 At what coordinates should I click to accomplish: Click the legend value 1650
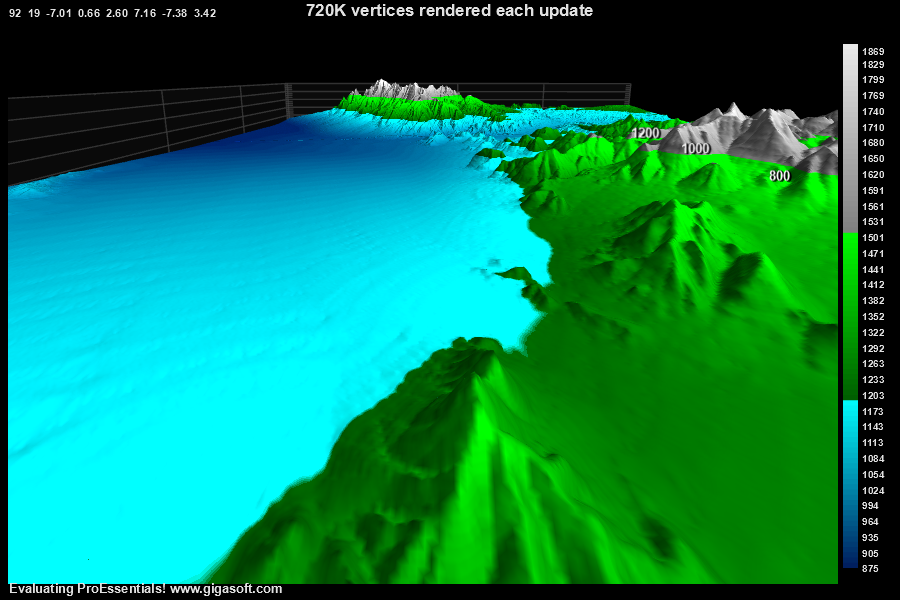click(x=873, y=159)
